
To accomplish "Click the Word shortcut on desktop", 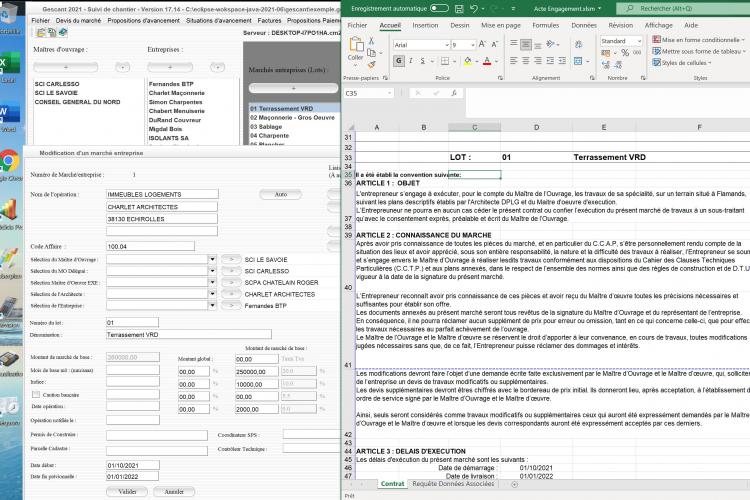I will tap(10, 114).
